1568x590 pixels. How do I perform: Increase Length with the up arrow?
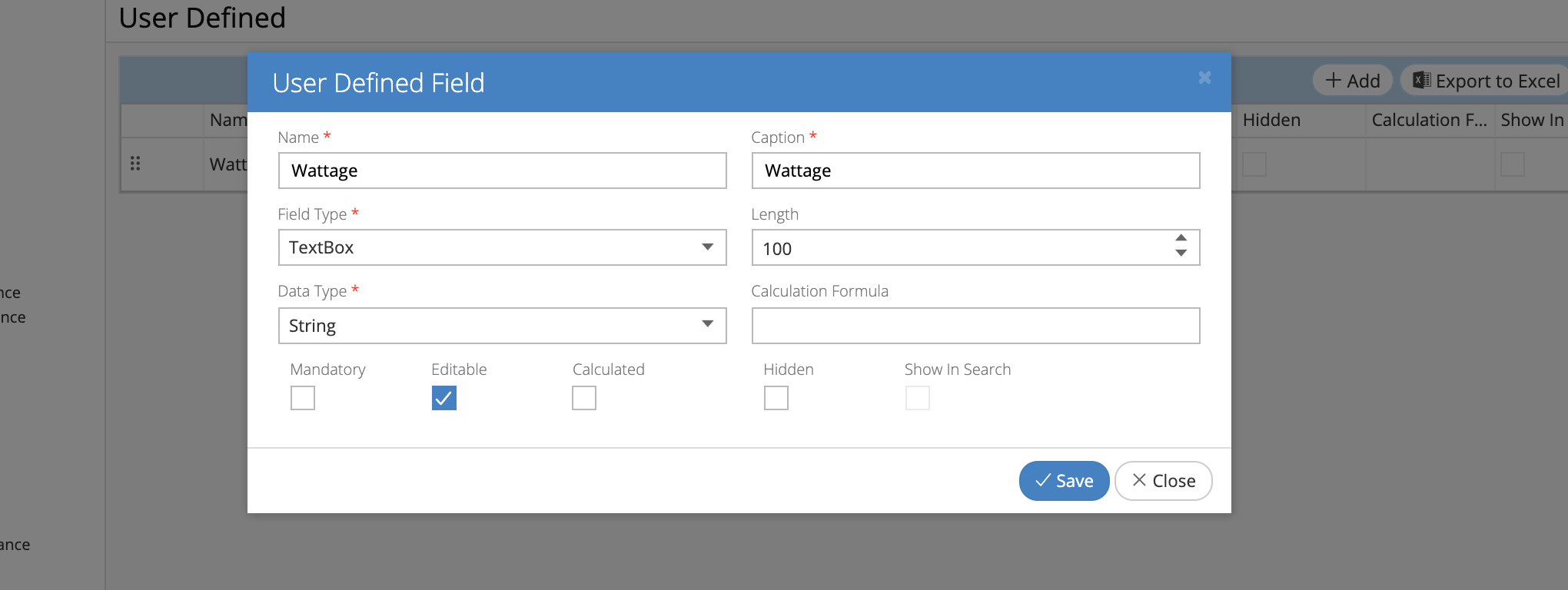(x=1181, y=238)
